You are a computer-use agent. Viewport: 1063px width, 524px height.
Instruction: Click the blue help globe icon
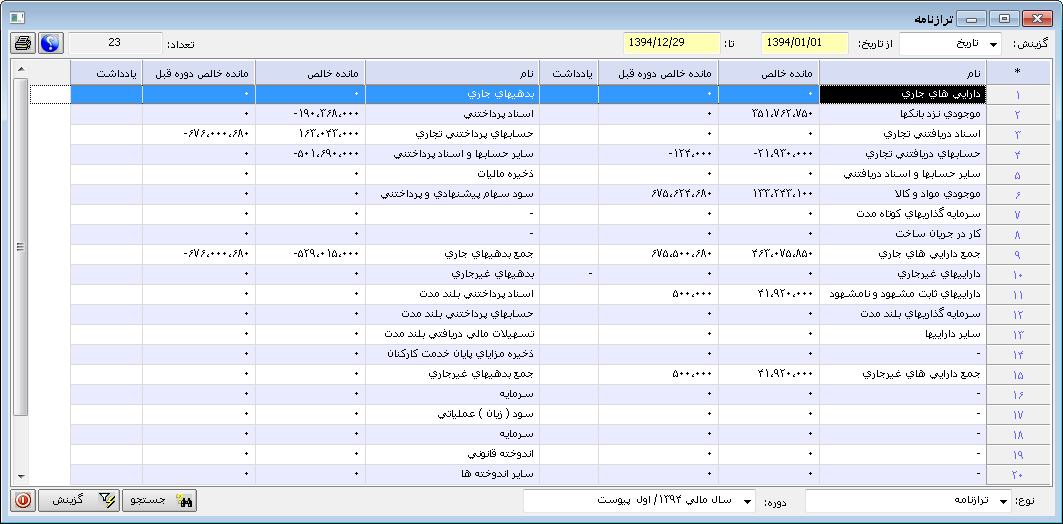(50, 43)
